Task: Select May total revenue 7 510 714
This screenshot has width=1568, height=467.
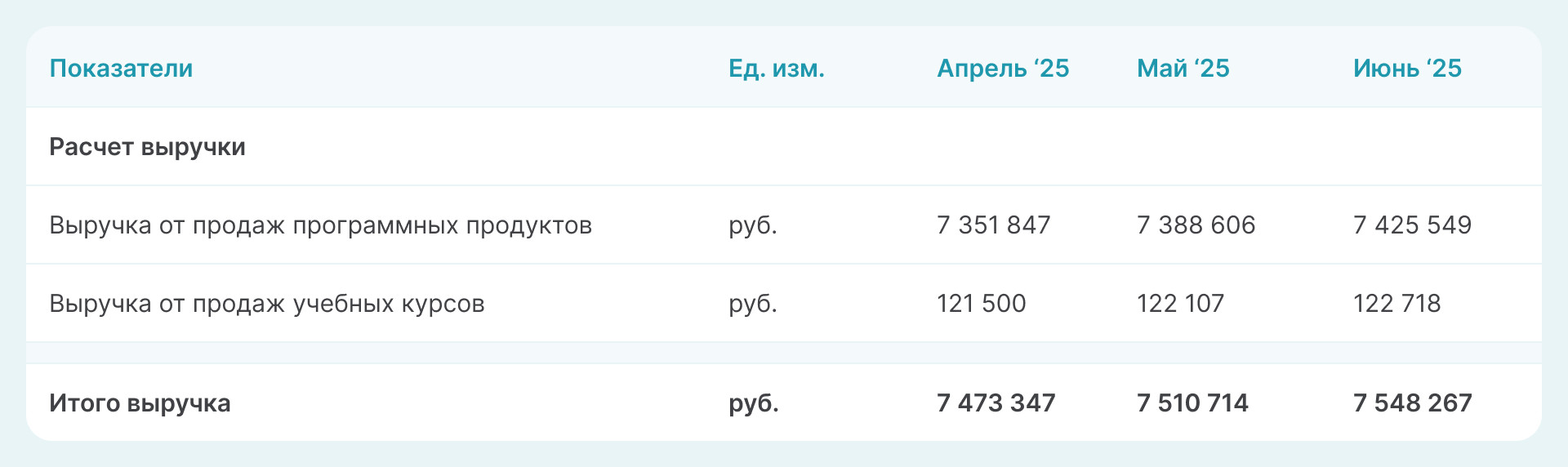Action: (x=1192, y=403)
